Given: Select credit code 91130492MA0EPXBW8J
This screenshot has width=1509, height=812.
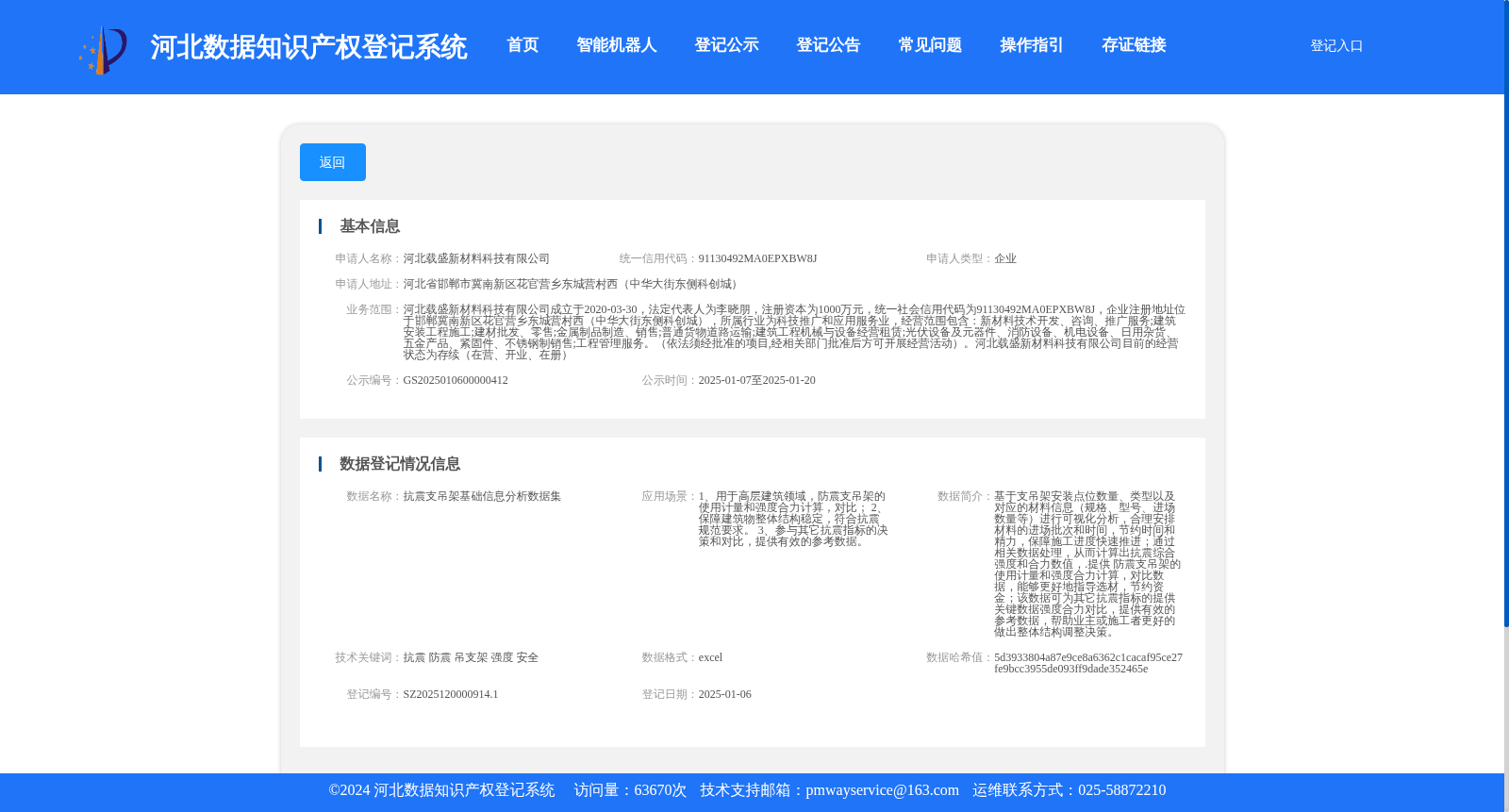Looking at the screenshot, I should tap(757, 258).
